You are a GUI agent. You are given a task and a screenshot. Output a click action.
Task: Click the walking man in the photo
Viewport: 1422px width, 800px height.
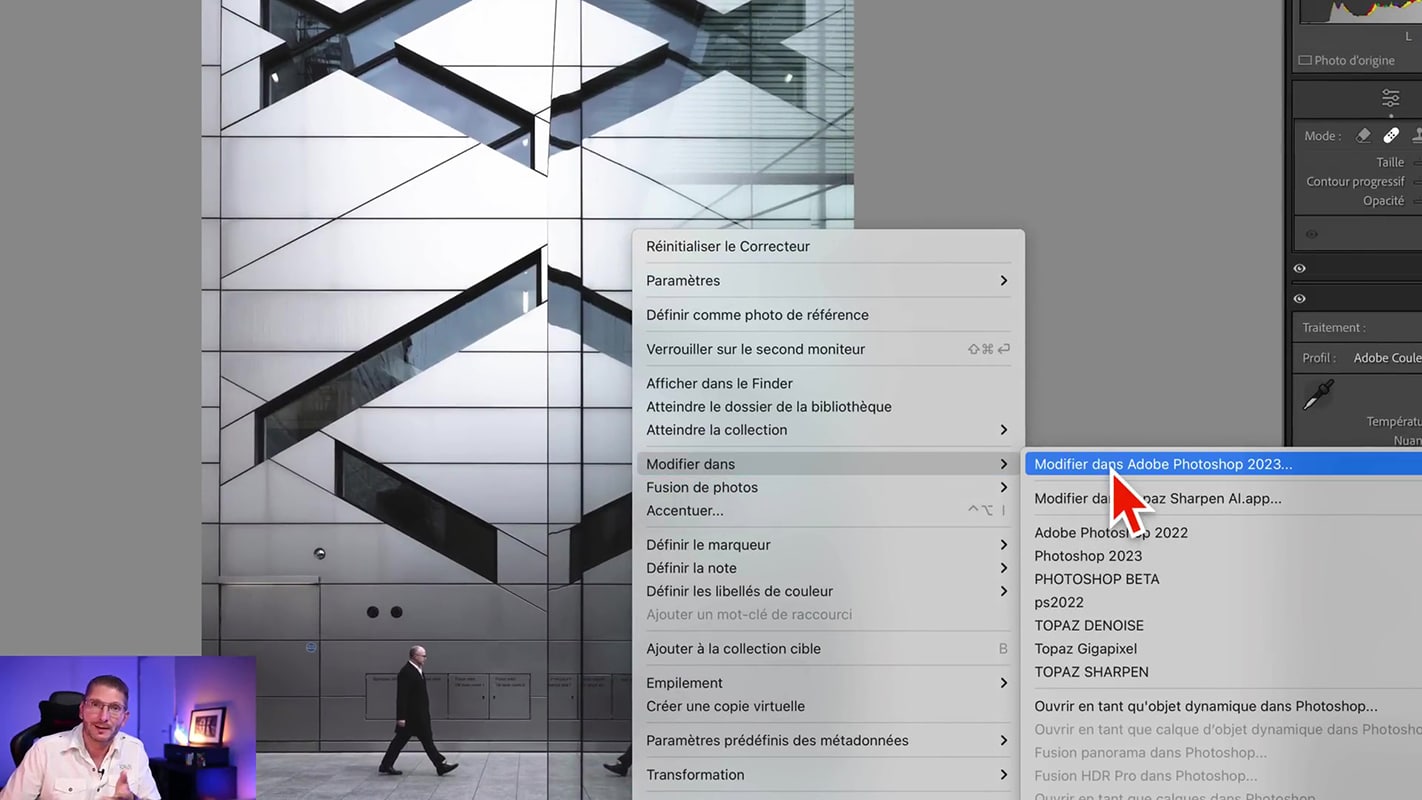point(417,710)
